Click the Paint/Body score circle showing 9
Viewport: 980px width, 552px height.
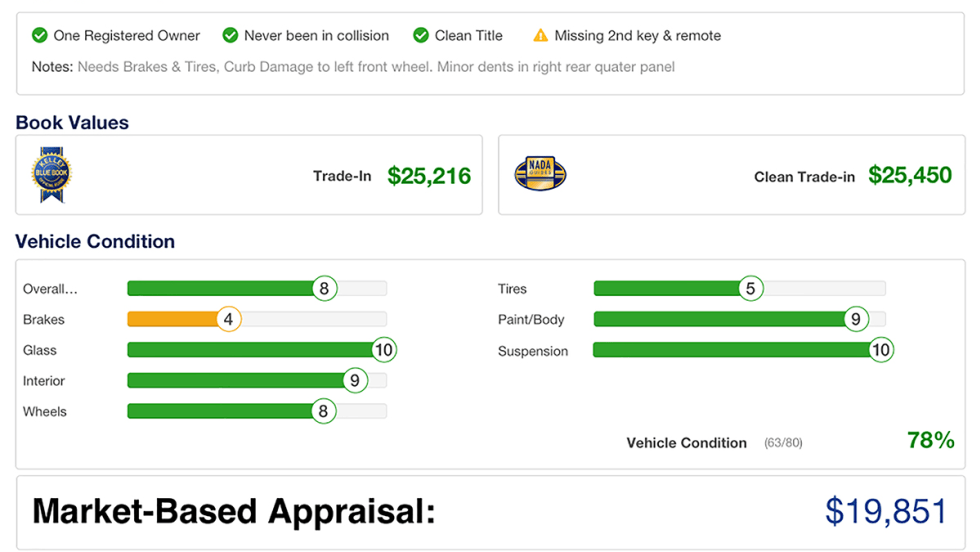click(x=855, y=320)
